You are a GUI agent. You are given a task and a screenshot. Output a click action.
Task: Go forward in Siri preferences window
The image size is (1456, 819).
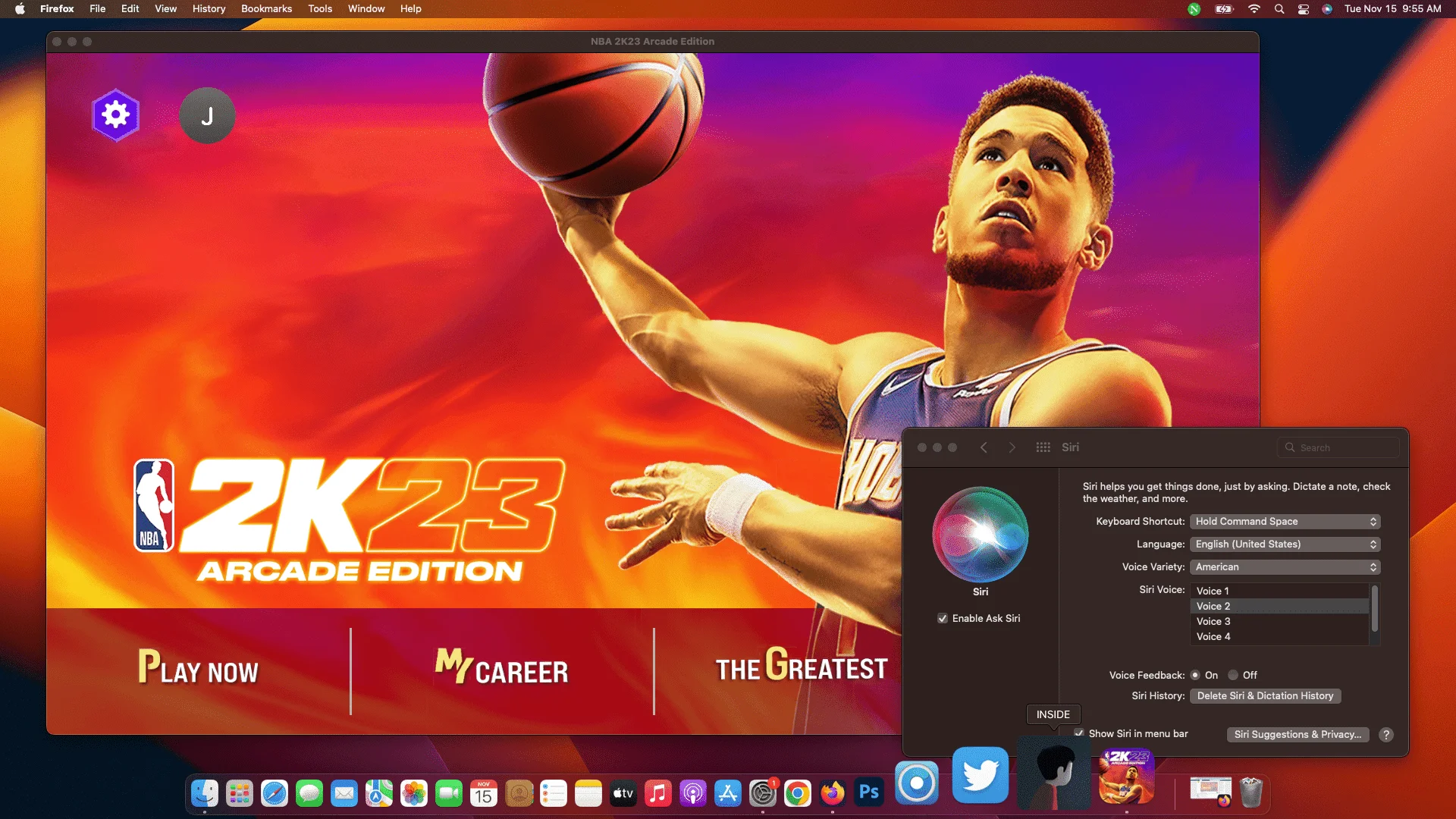[x=1012, y=447]
